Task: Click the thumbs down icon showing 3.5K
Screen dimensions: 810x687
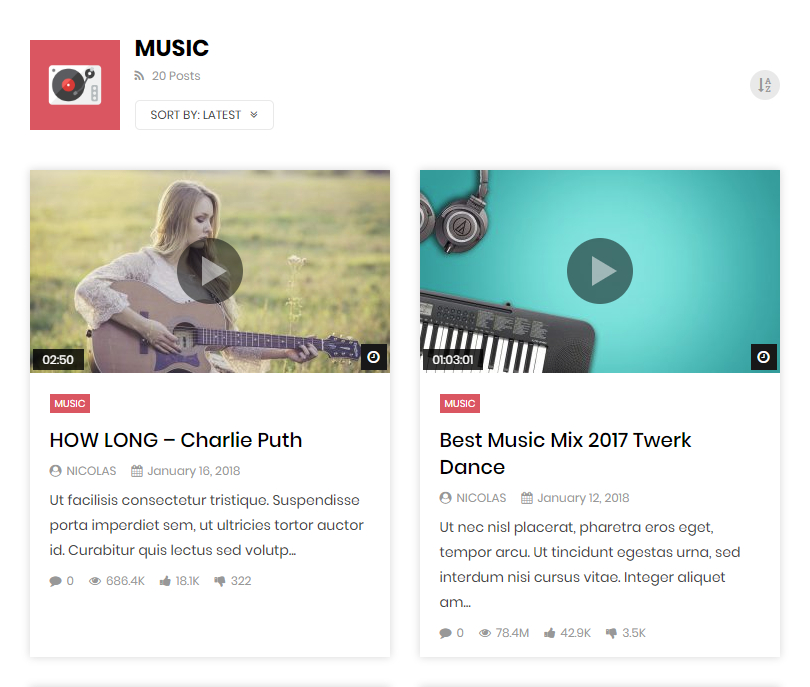Action: [x=611, y=633]
